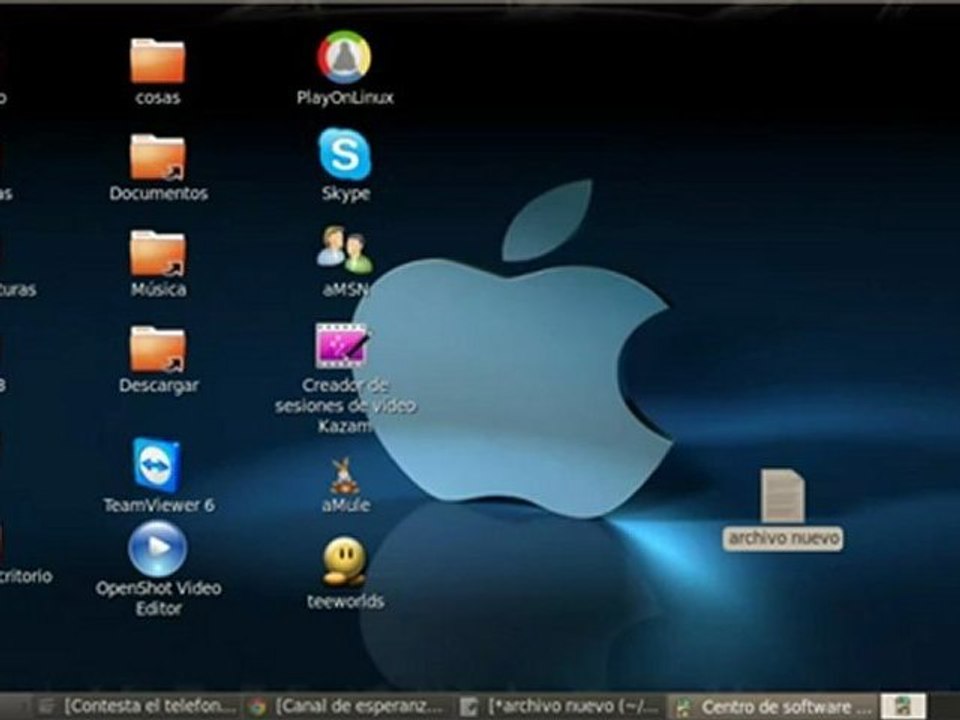Image resolution: width=960 pixels, height=720 pixels.
Task: Click the last taskbar icon after Centro de software
Action: click(x=902, y=707)
